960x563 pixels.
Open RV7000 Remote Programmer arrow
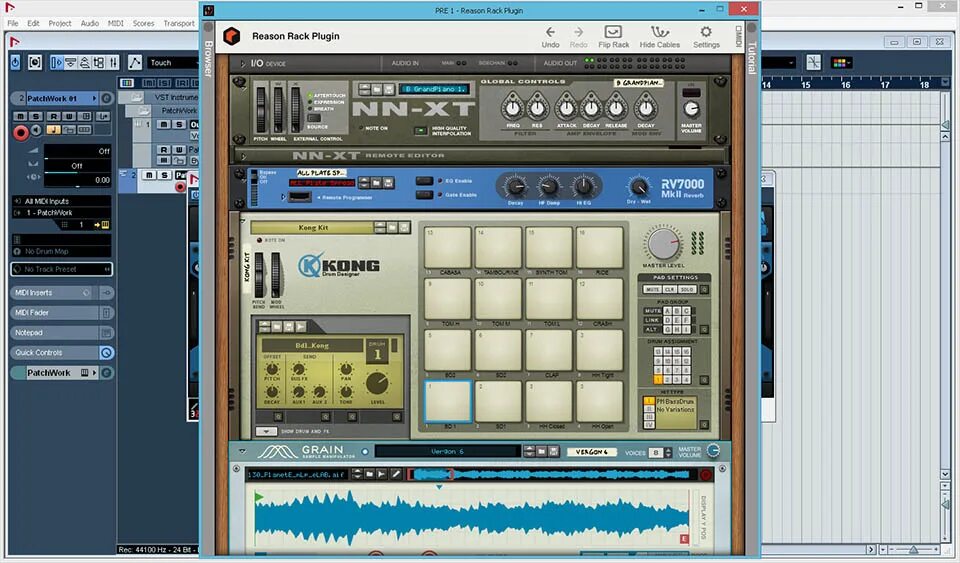[x=283, y=197]
